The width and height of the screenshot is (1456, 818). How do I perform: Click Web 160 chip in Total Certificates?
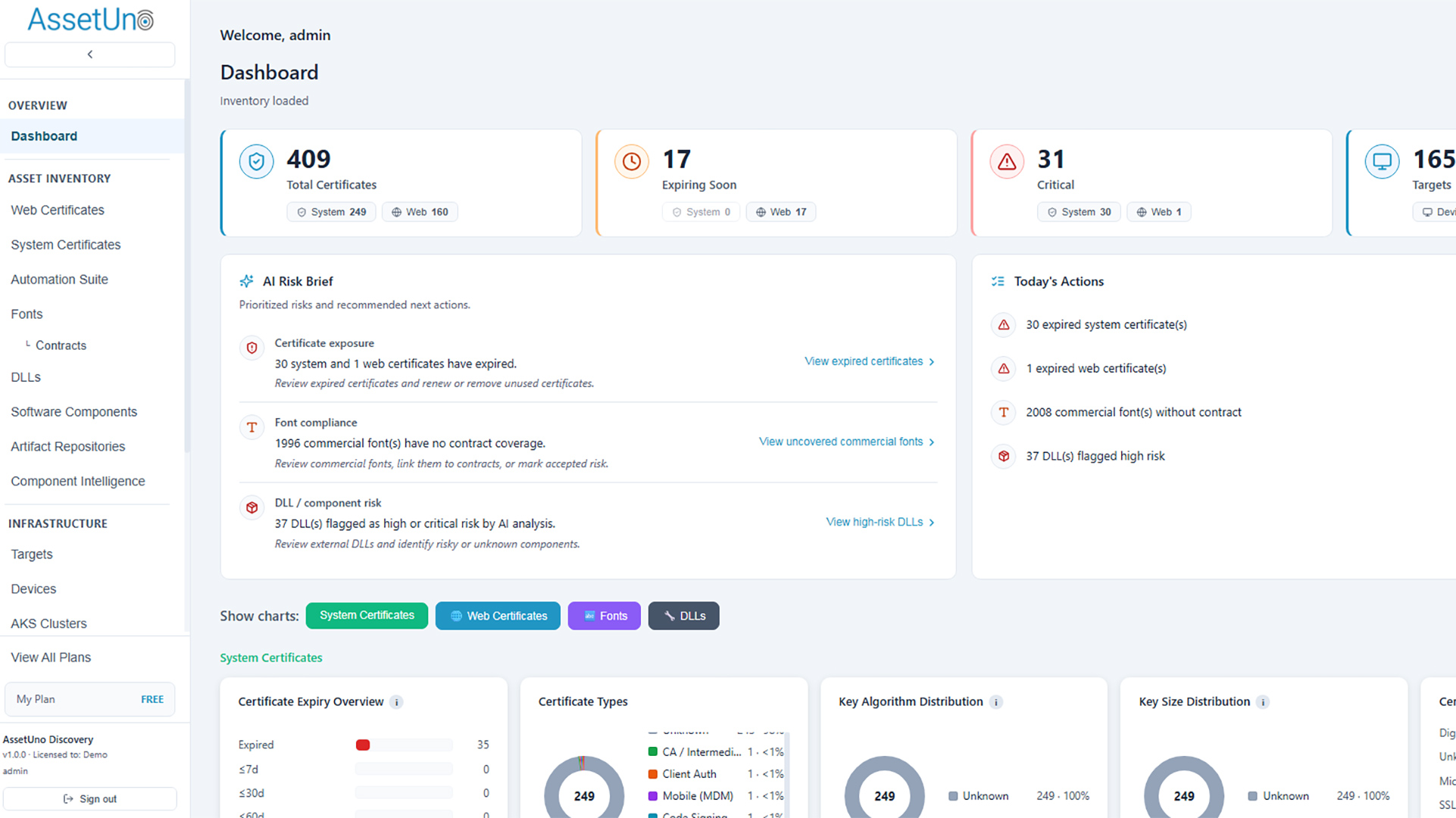(x=420, y=212)
